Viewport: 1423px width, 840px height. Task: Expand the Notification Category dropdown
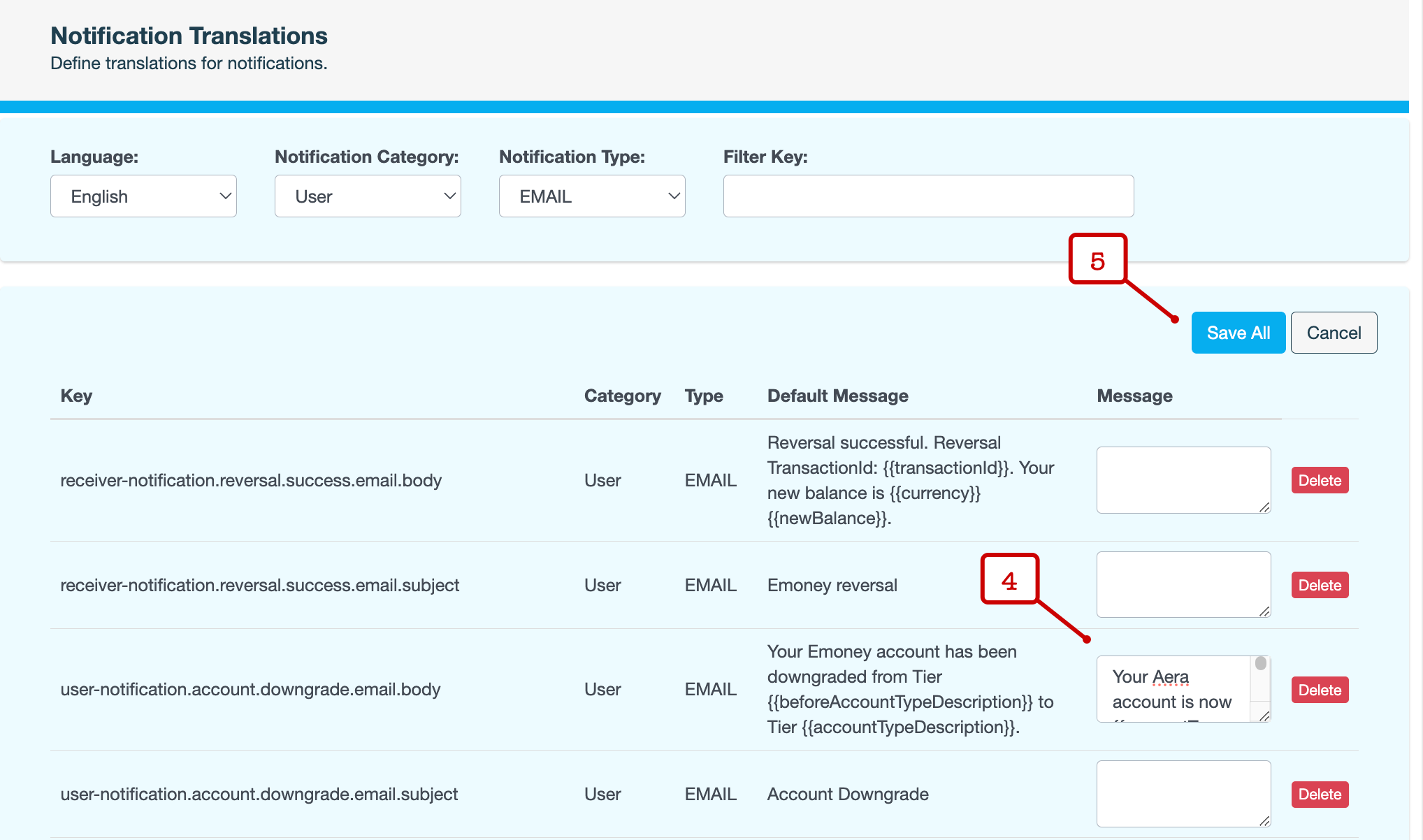pos(368,196)
